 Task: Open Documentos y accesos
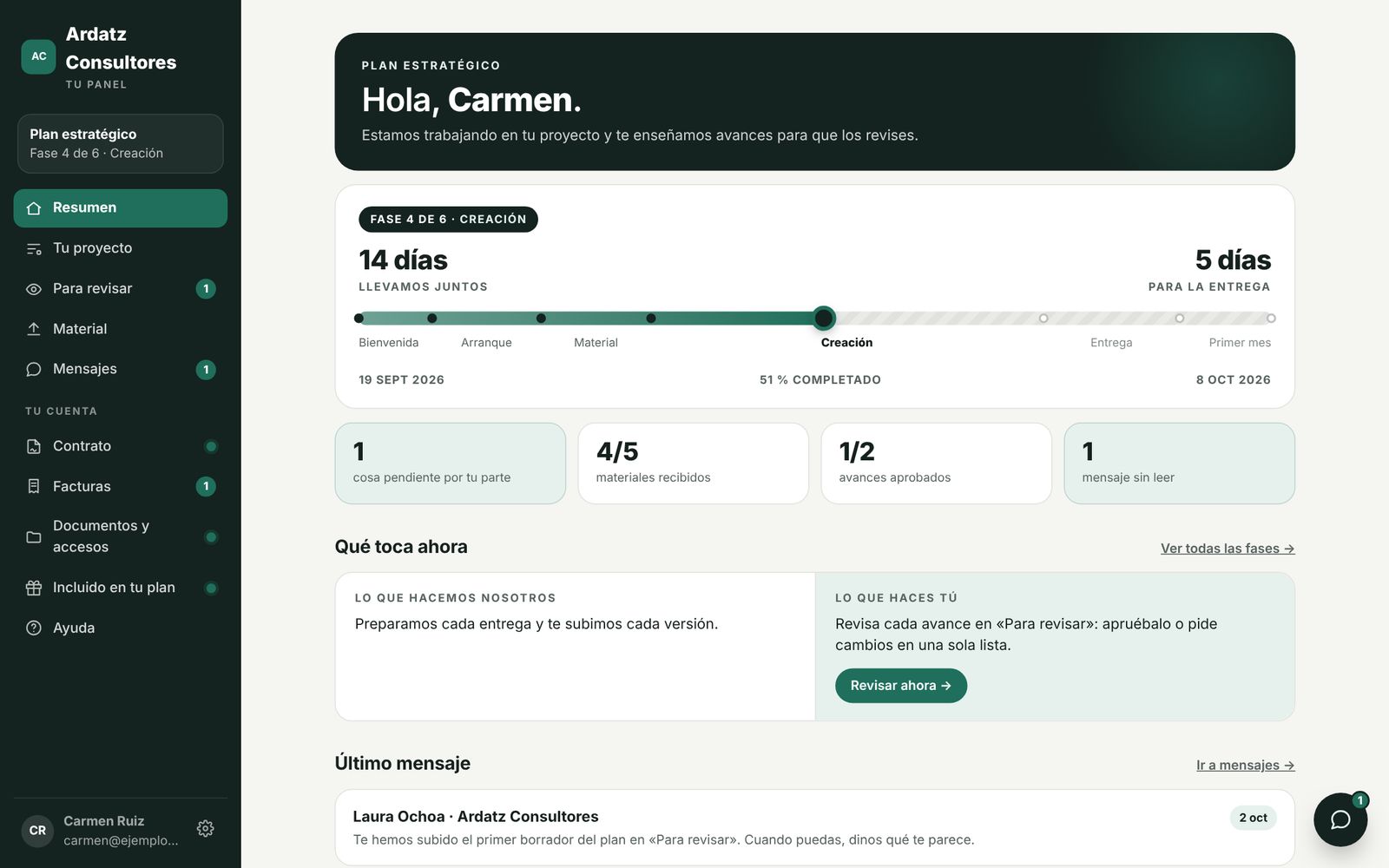click(121, 536)
